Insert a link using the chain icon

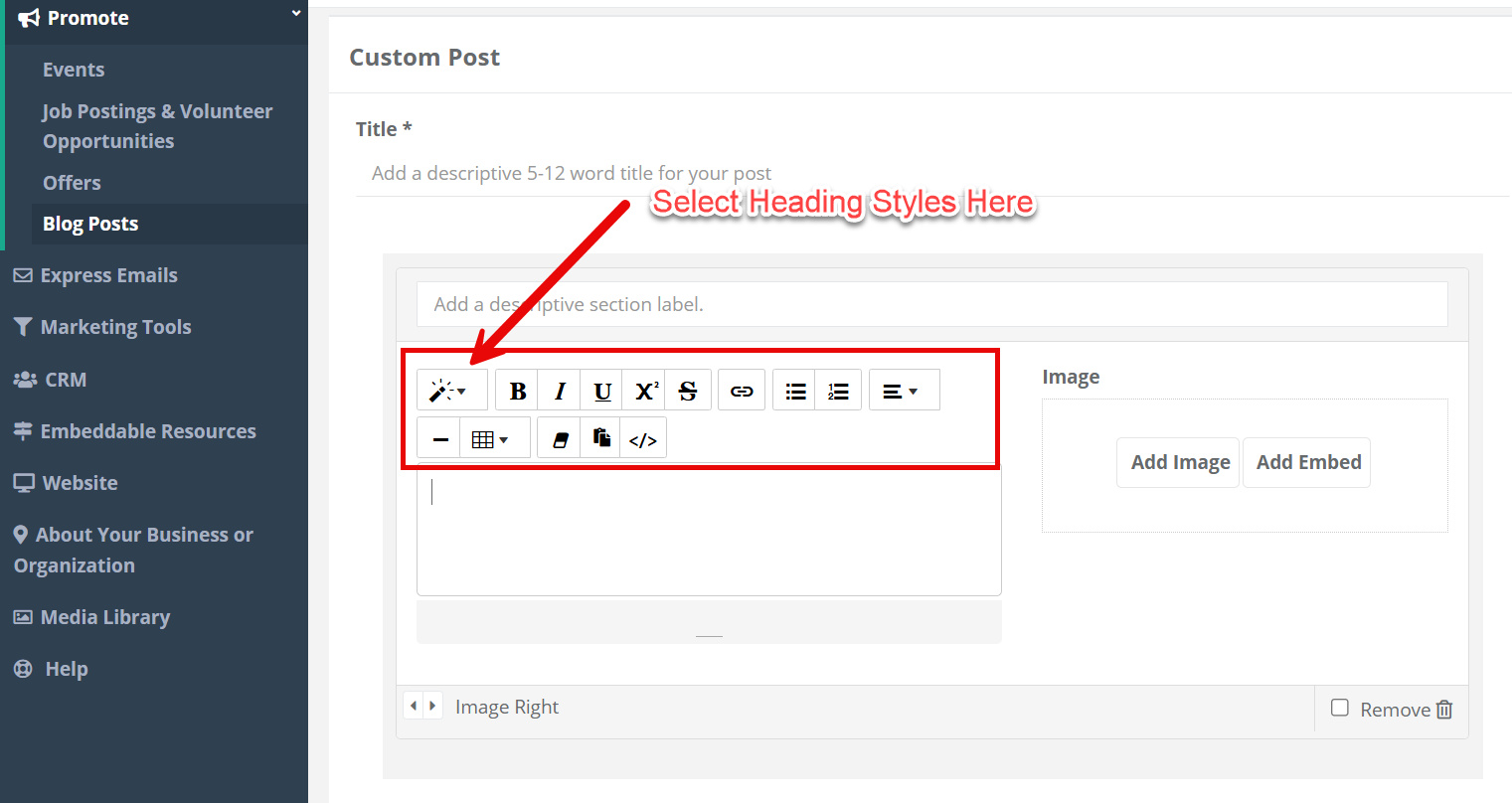click(742, 391)
